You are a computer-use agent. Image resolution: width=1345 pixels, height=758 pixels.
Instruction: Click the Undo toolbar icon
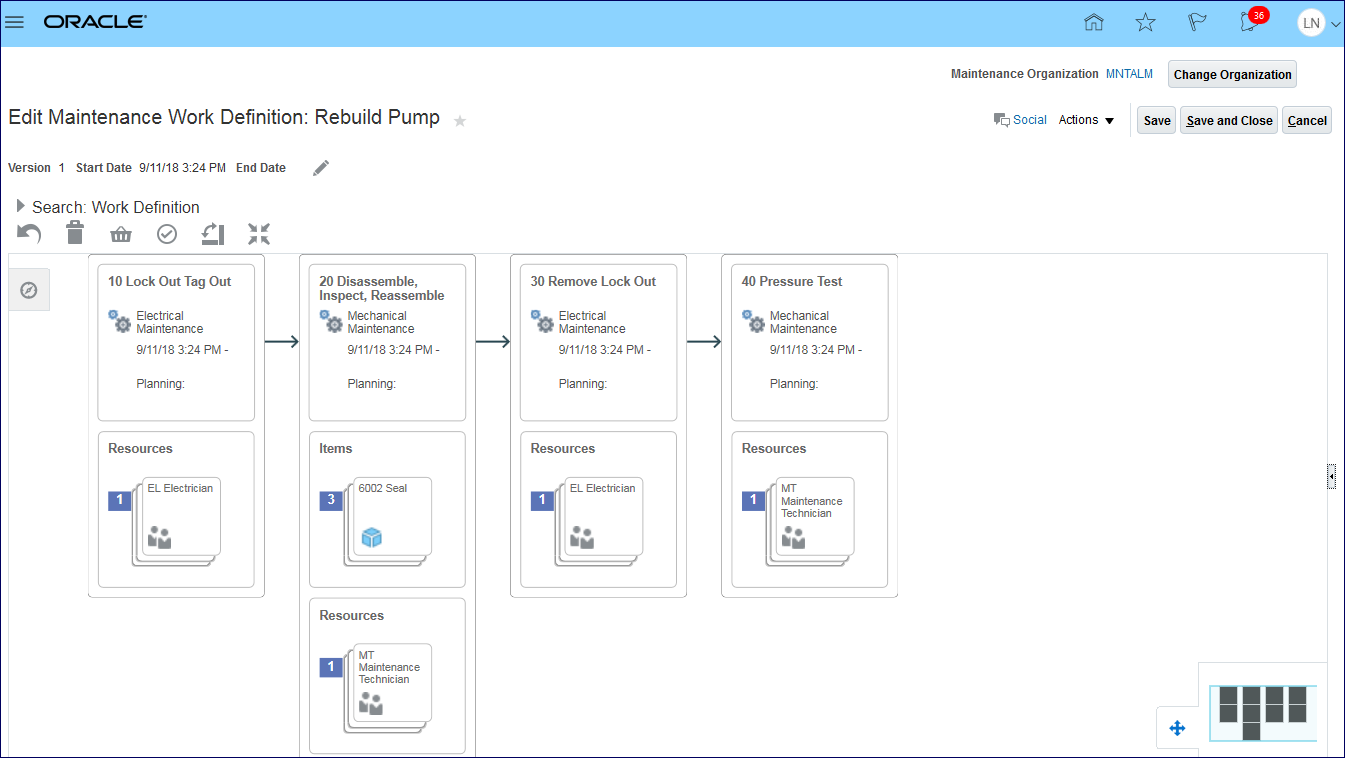click(30, 234)
